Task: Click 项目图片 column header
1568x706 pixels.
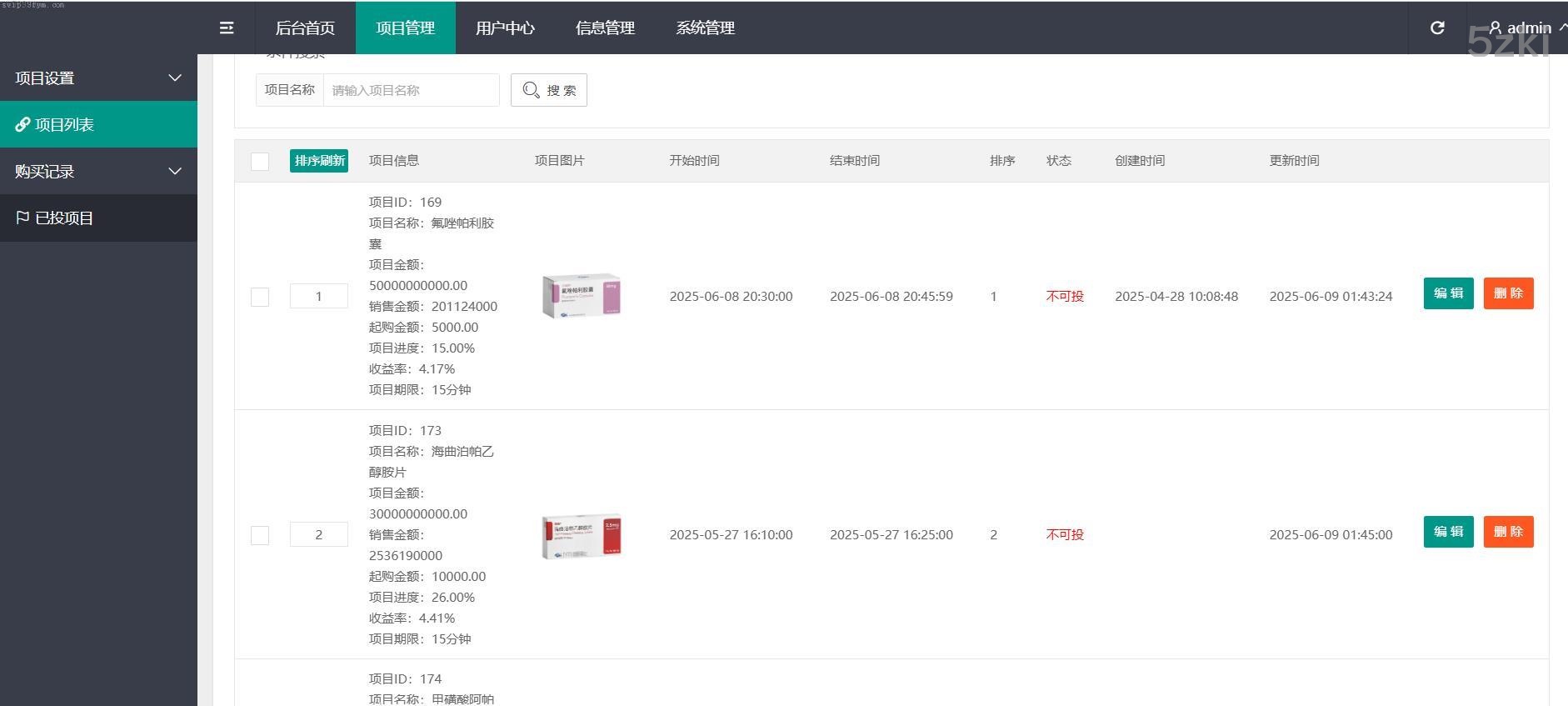Action: tap(560, 160)
